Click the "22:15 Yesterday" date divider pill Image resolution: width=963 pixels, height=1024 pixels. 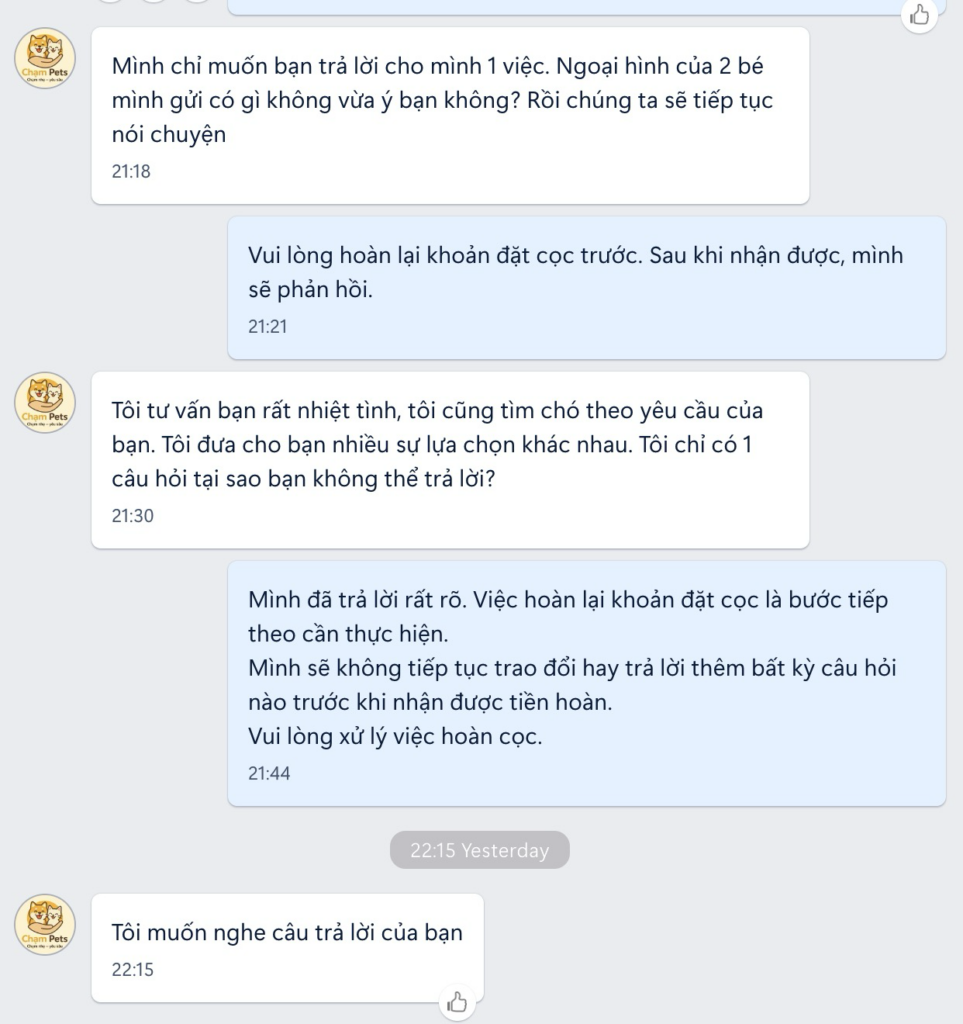point(479,850)
